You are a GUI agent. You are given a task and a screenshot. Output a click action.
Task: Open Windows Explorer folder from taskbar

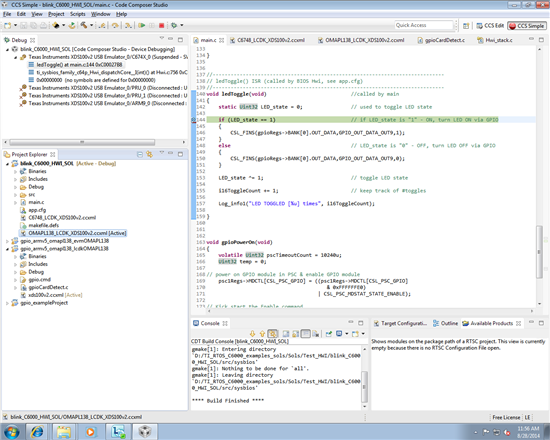tap(64, 432)
